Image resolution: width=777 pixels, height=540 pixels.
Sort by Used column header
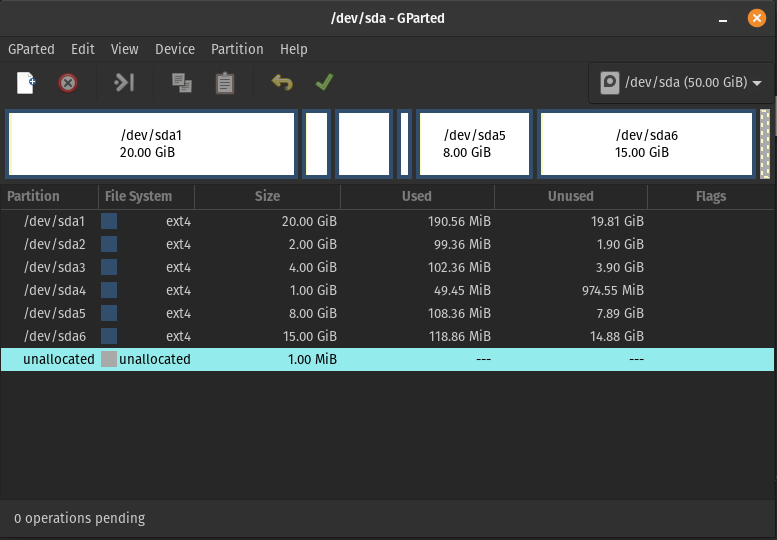[417, 196]
